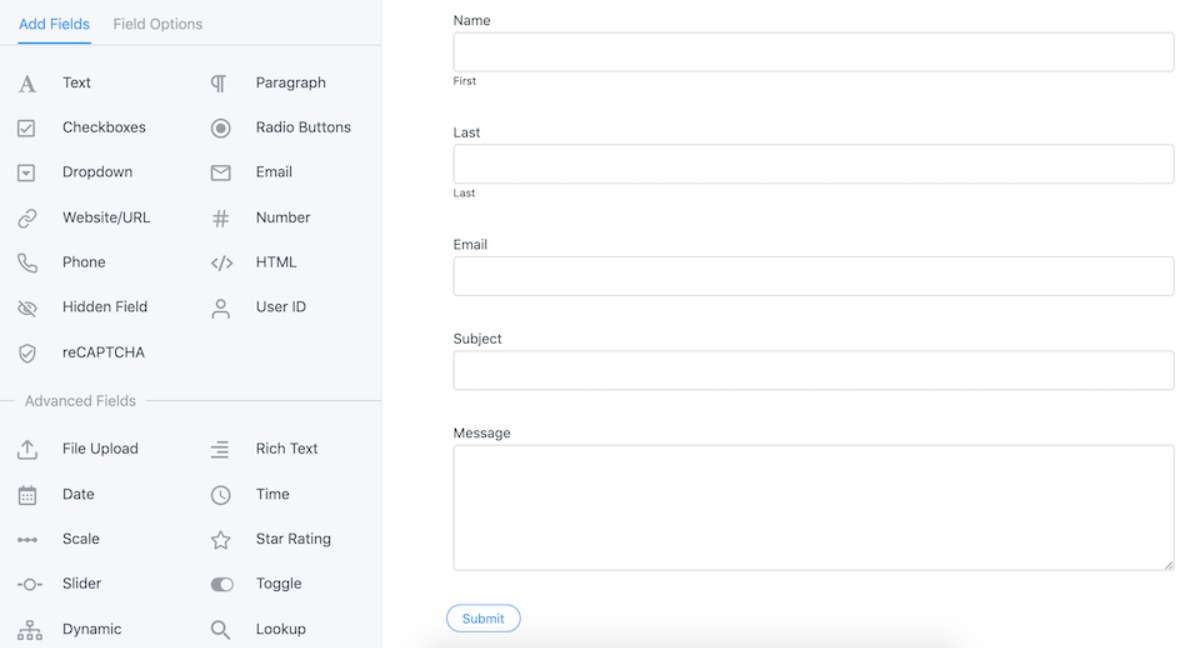Click the Star Rating icon
Screen dimensions: 1203x648
click(x=221, y=540)
